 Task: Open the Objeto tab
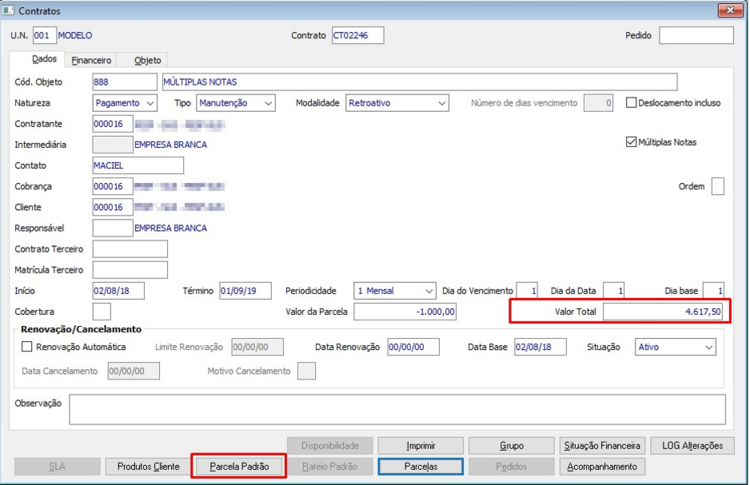pyautogui.click(x=147, y=60)
